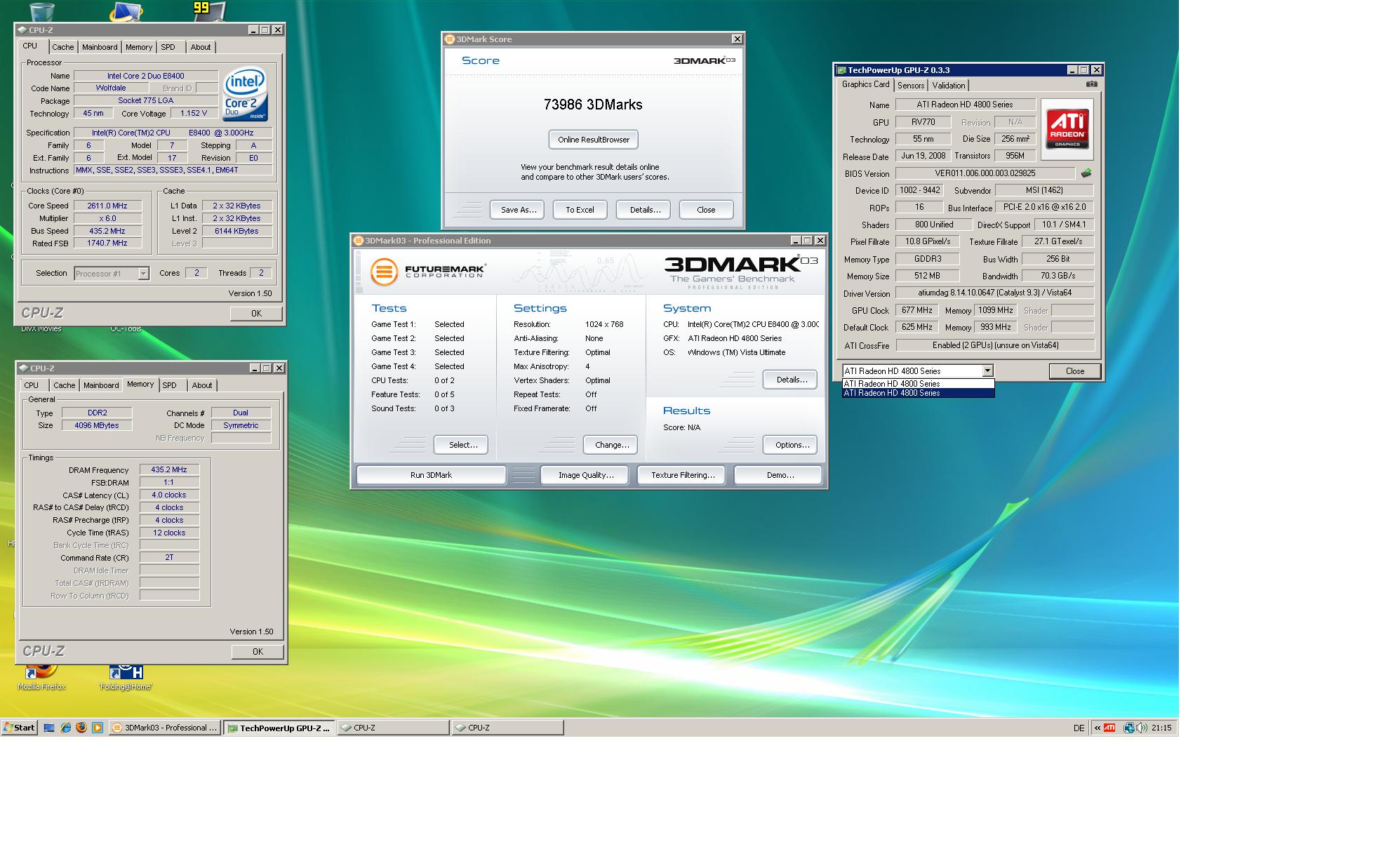This screenshot has width=1374, height=868.
Task: Switch to the Sensors tab in GPU-Z
Action: click(911, 86)
